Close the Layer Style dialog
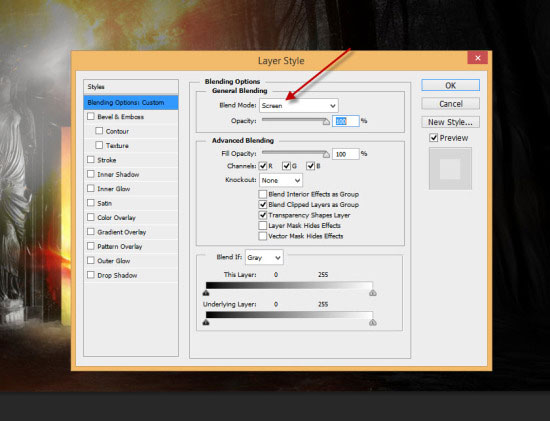Screen dimensions: 550x421 477,58
